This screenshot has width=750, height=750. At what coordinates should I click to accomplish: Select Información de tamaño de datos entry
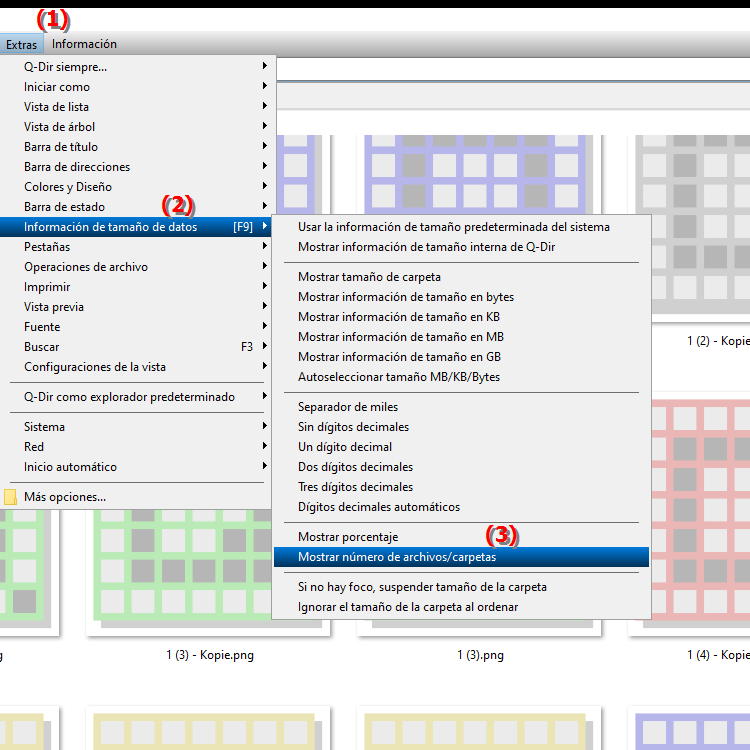138,227
